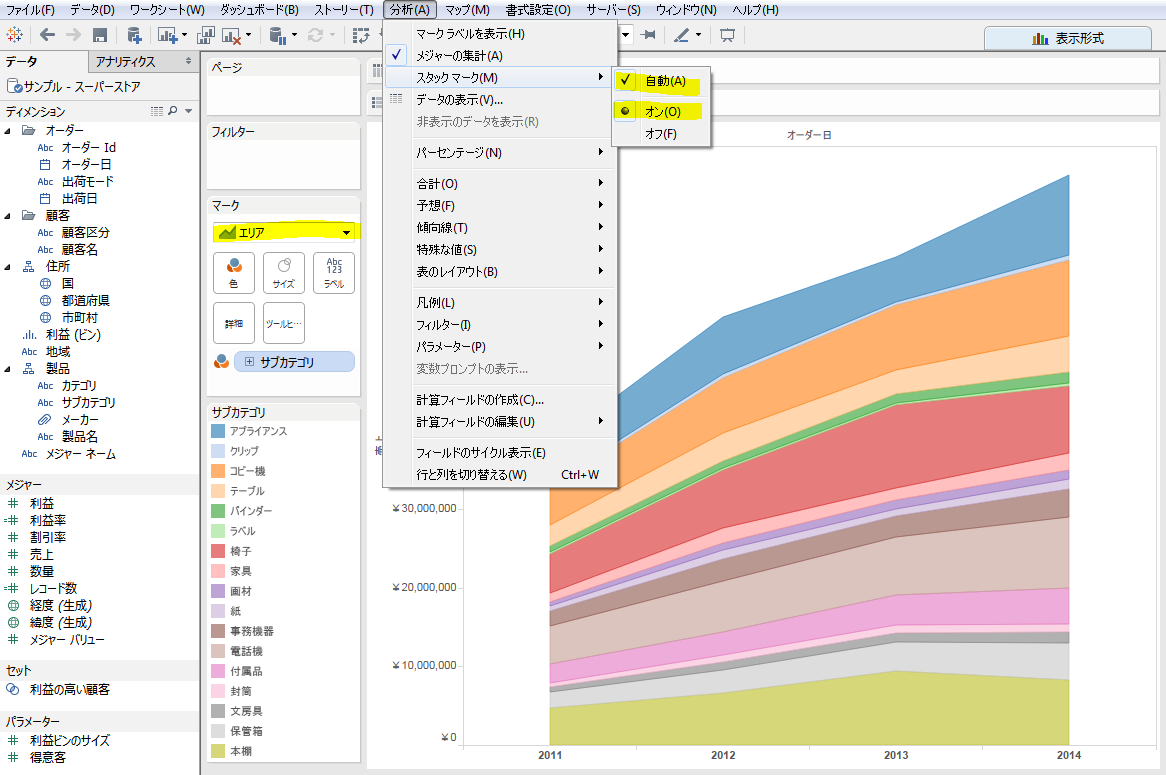The height and width of the screenshot is (775, 1166).
Task: Click 椅子 red legend swatch
Action: coord(218,551)
